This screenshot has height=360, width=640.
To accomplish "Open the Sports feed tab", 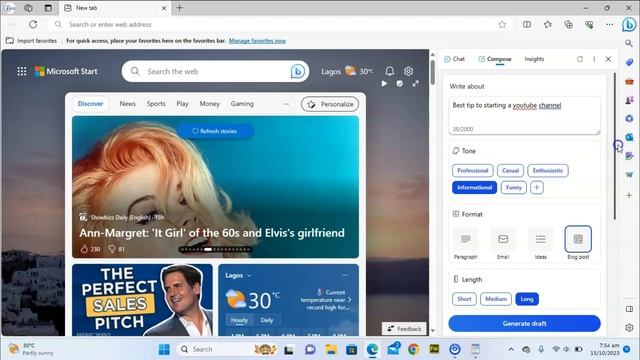I will (x=156, y=104).
